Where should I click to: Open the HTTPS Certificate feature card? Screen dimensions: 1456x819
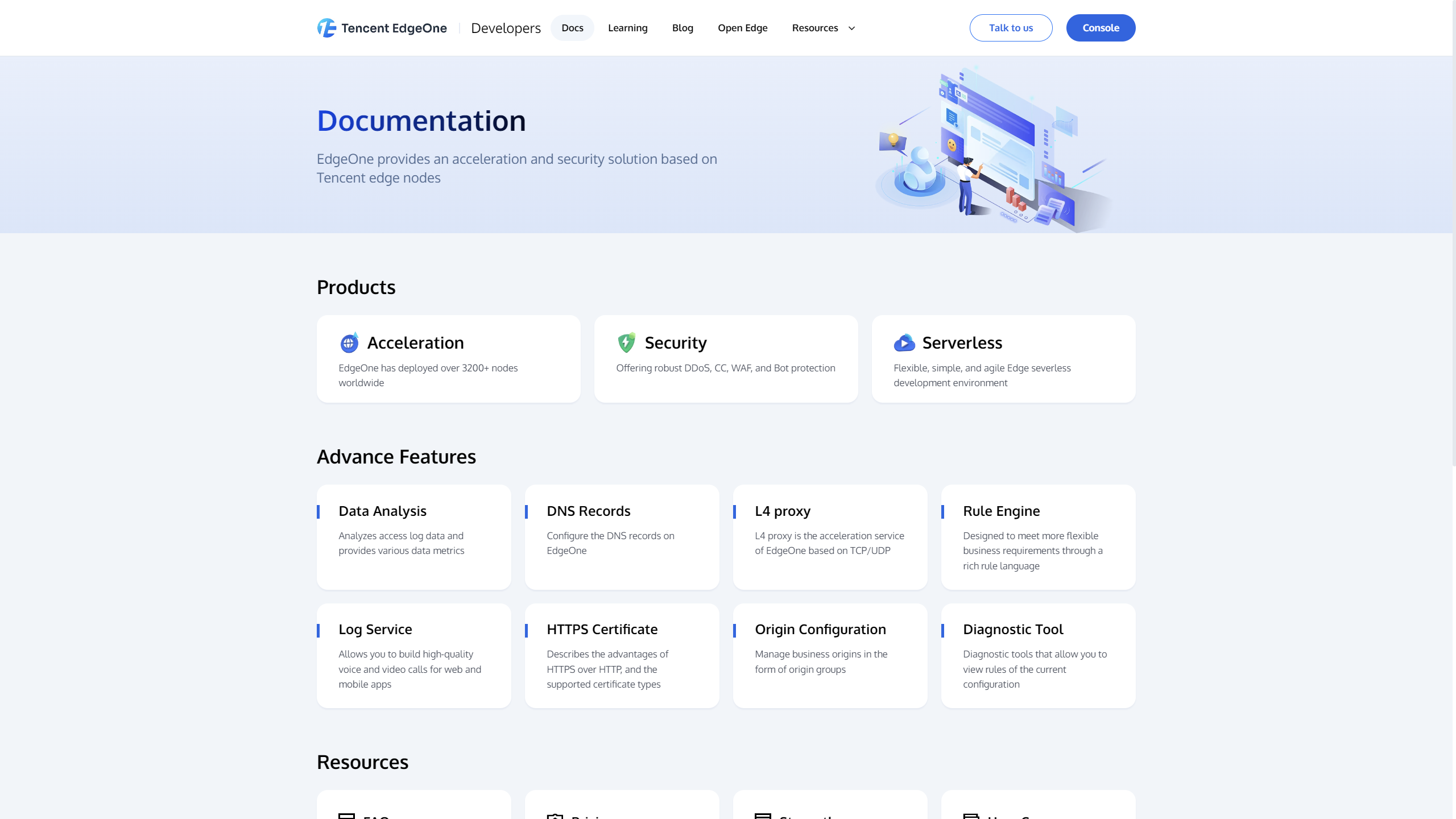(x=622, y=656)
